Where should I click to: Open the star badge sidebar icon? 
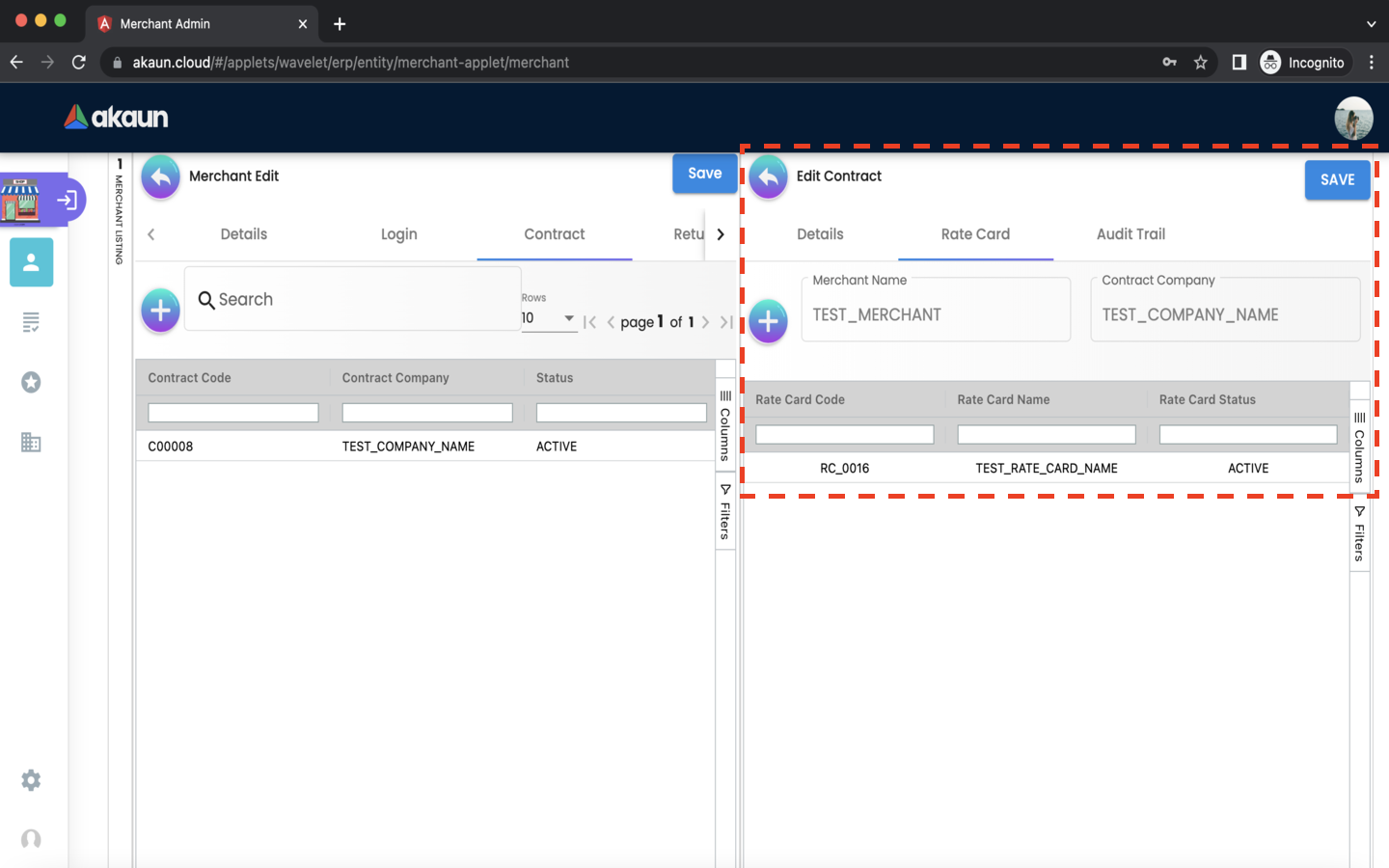pos(31,383)
